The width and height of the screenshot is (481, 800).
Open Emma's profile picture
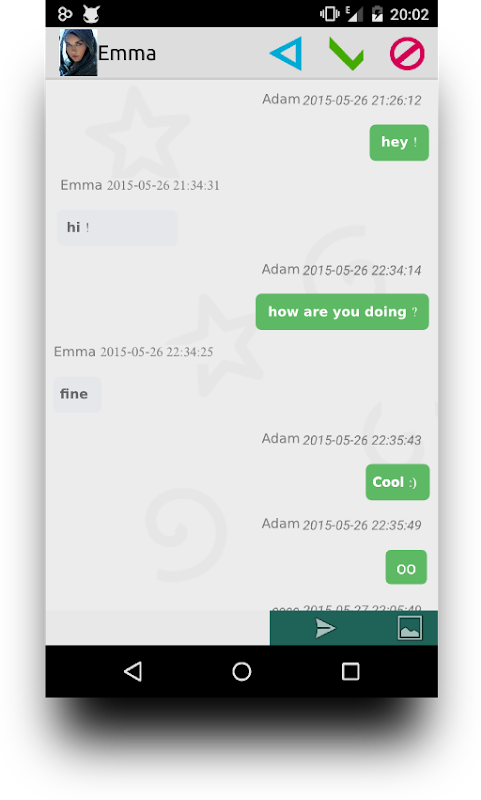pos(78,53)
